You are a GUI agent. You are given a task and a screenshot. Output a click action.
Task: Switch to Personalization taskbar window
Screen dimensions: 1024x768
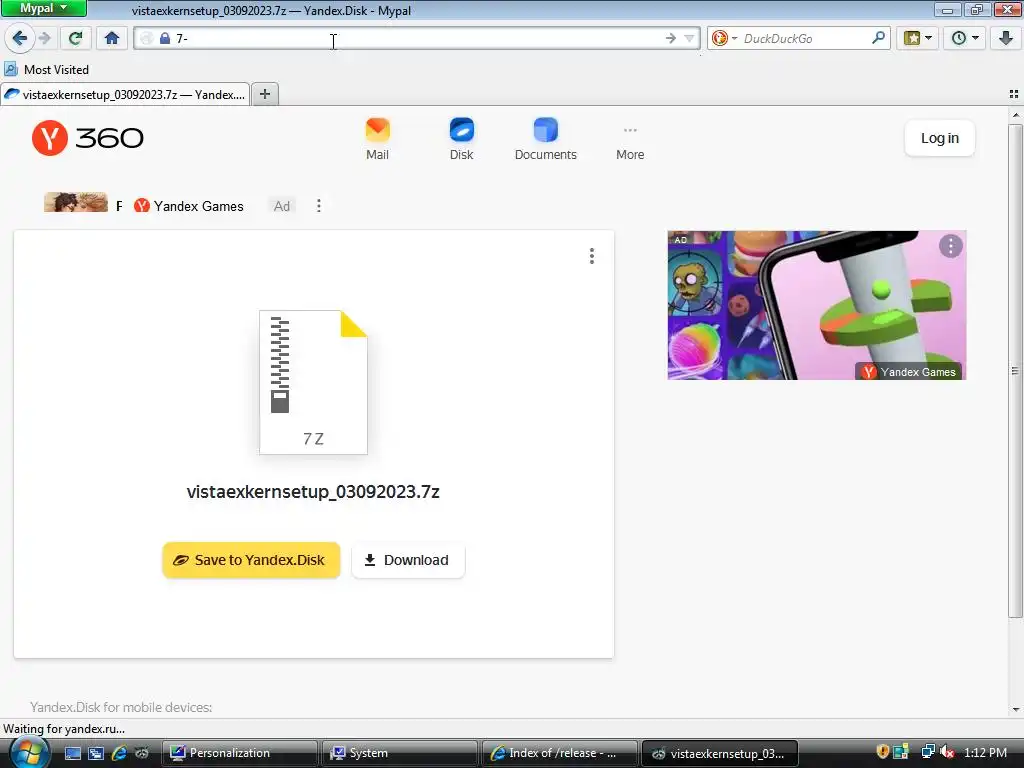(x=239, y=753)
